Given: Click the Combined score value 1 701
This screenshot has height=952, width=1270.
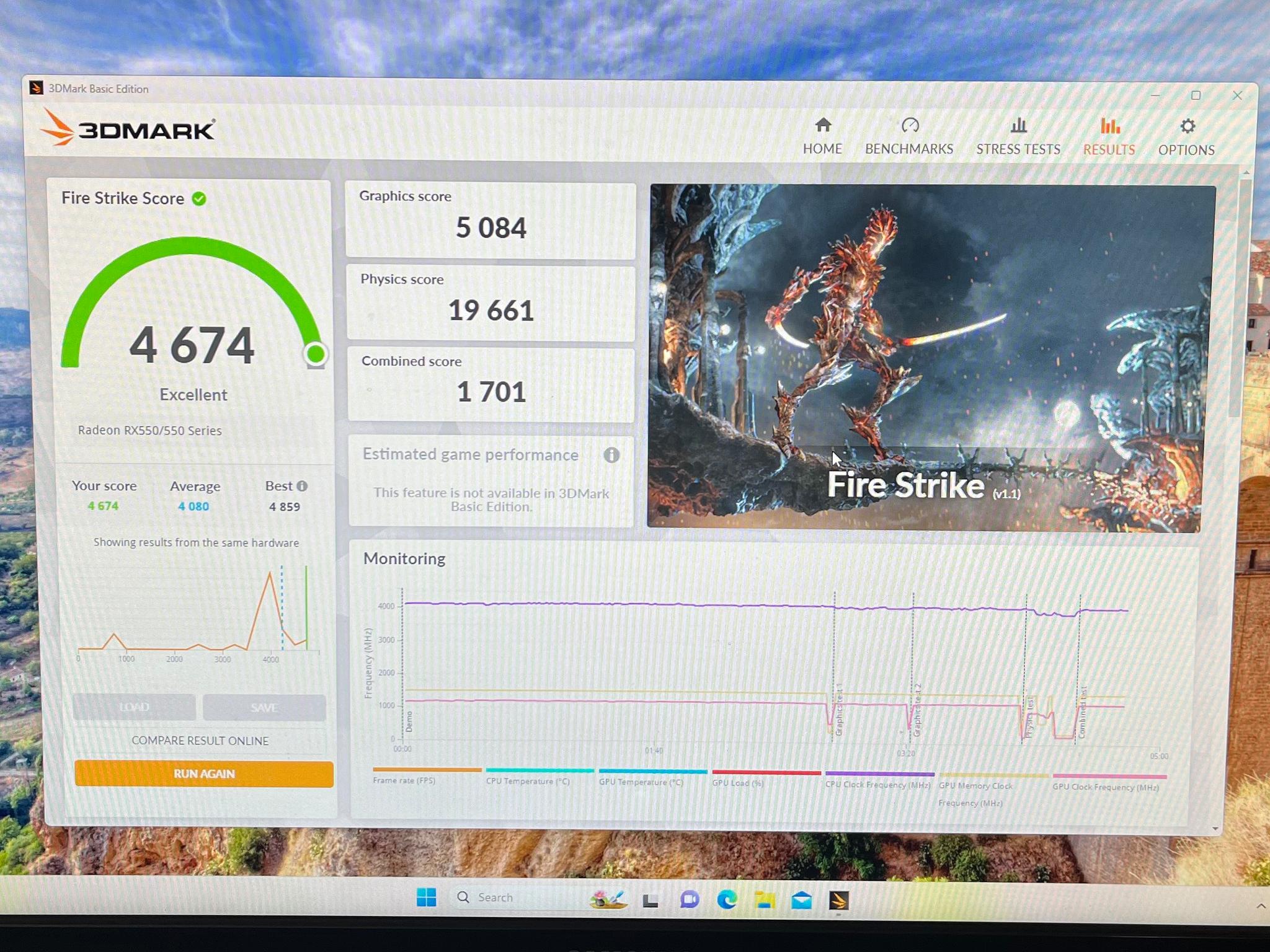Looking at the screenshot, I should tap(491, 392).
